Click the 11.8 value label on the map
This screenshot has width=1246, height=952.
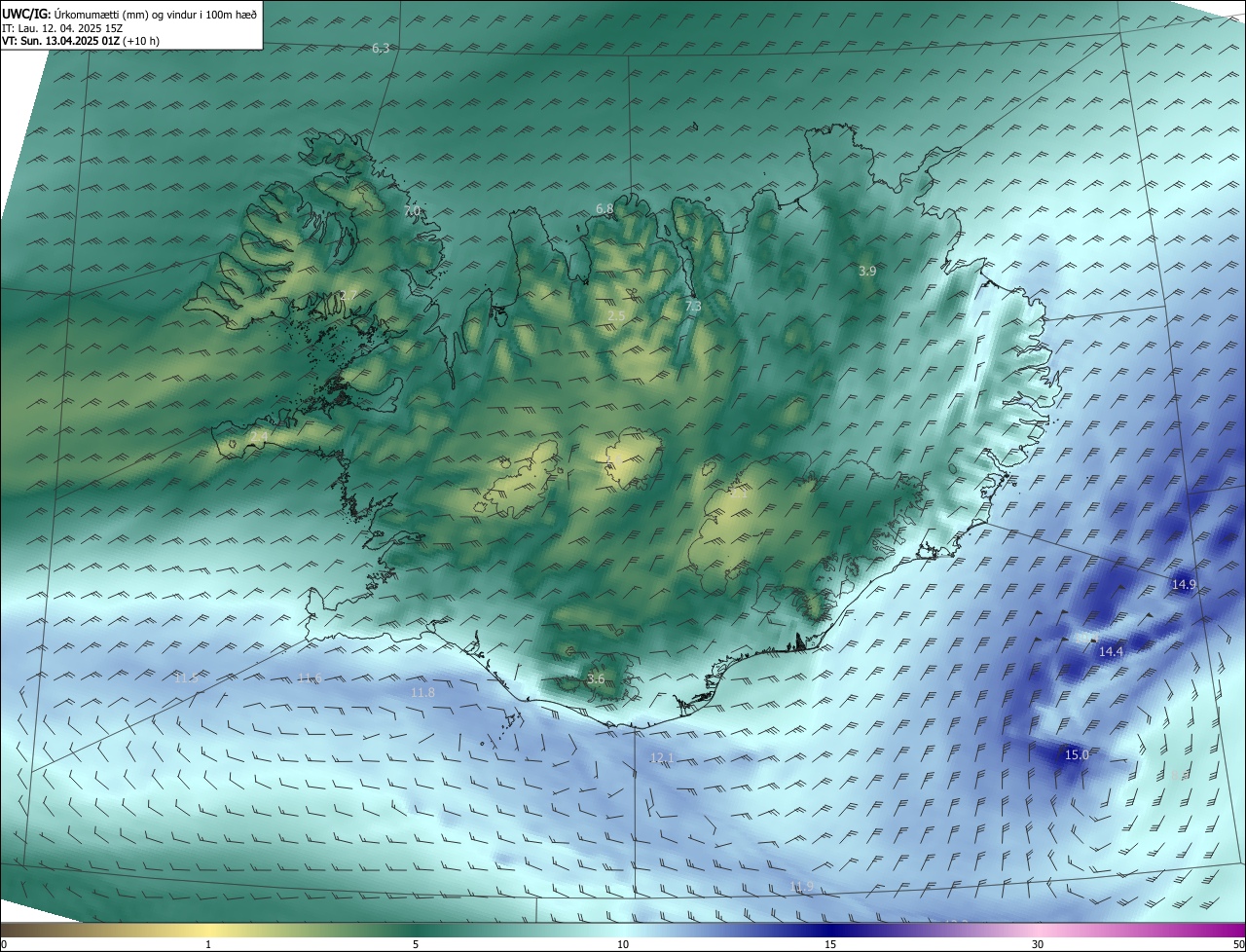pyautogui.click(x=422, y=692)
